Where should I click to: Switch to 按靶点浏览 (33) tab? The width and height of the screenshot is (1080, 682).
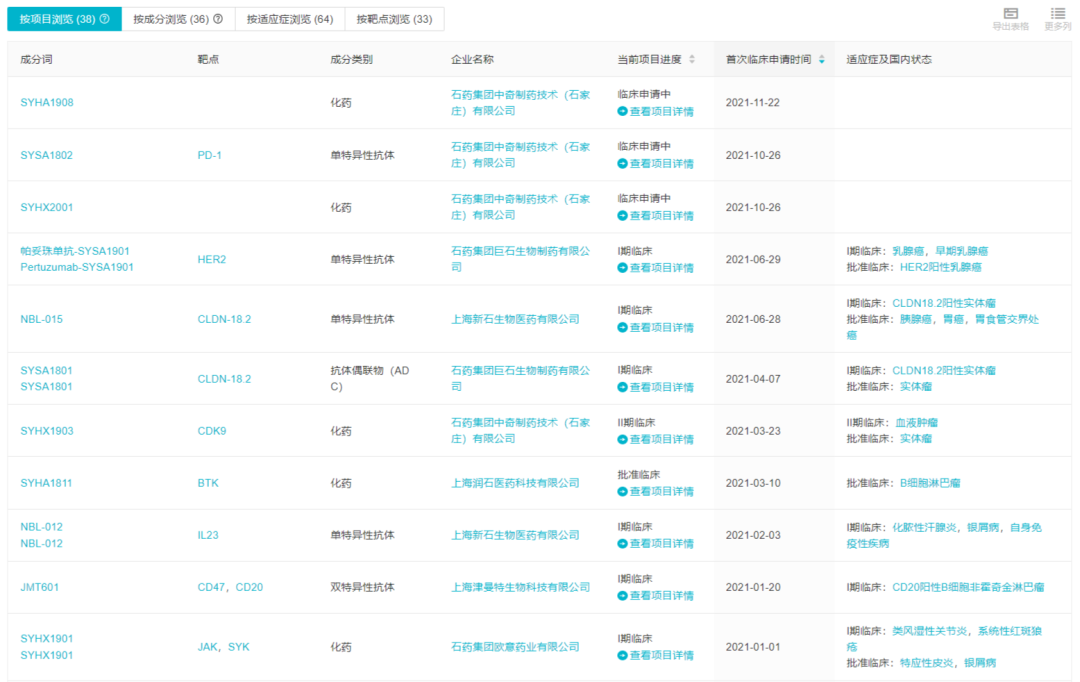(395, 19)
